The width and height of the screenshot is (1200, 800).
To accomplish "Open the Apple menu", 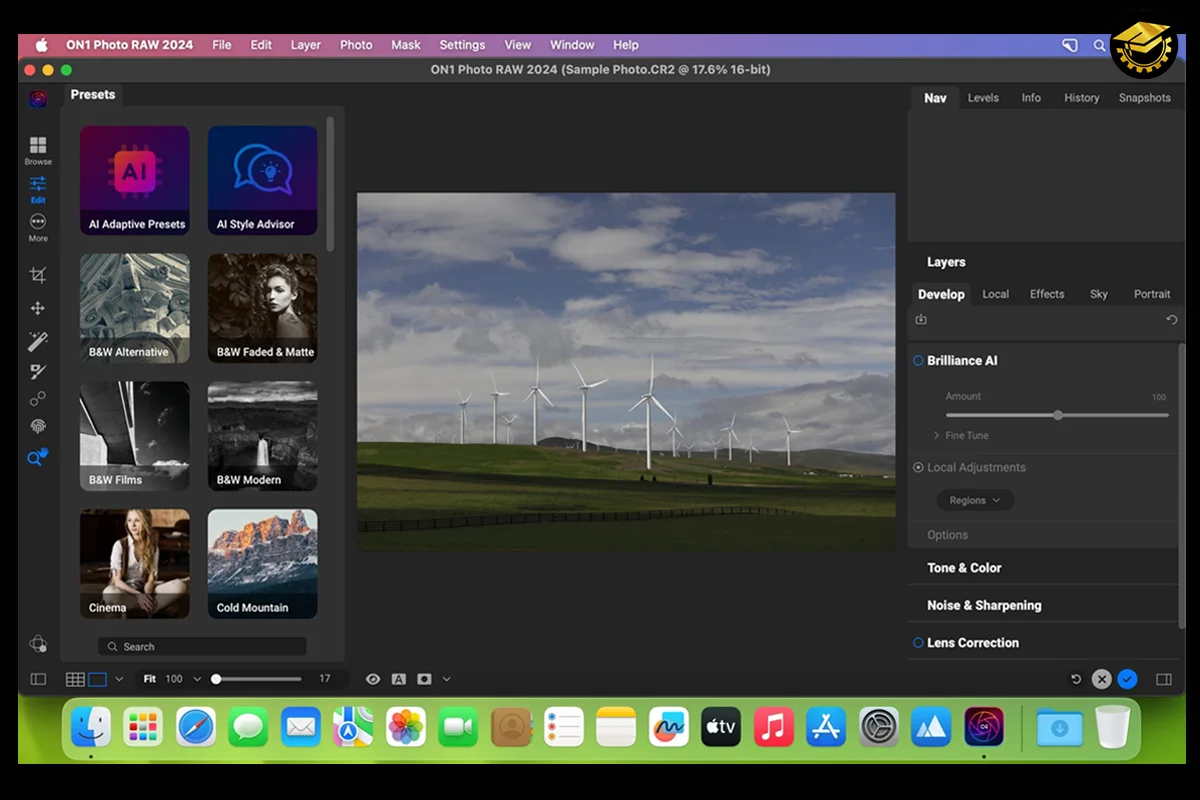I will pyautogui.click(x=42, y=45).
